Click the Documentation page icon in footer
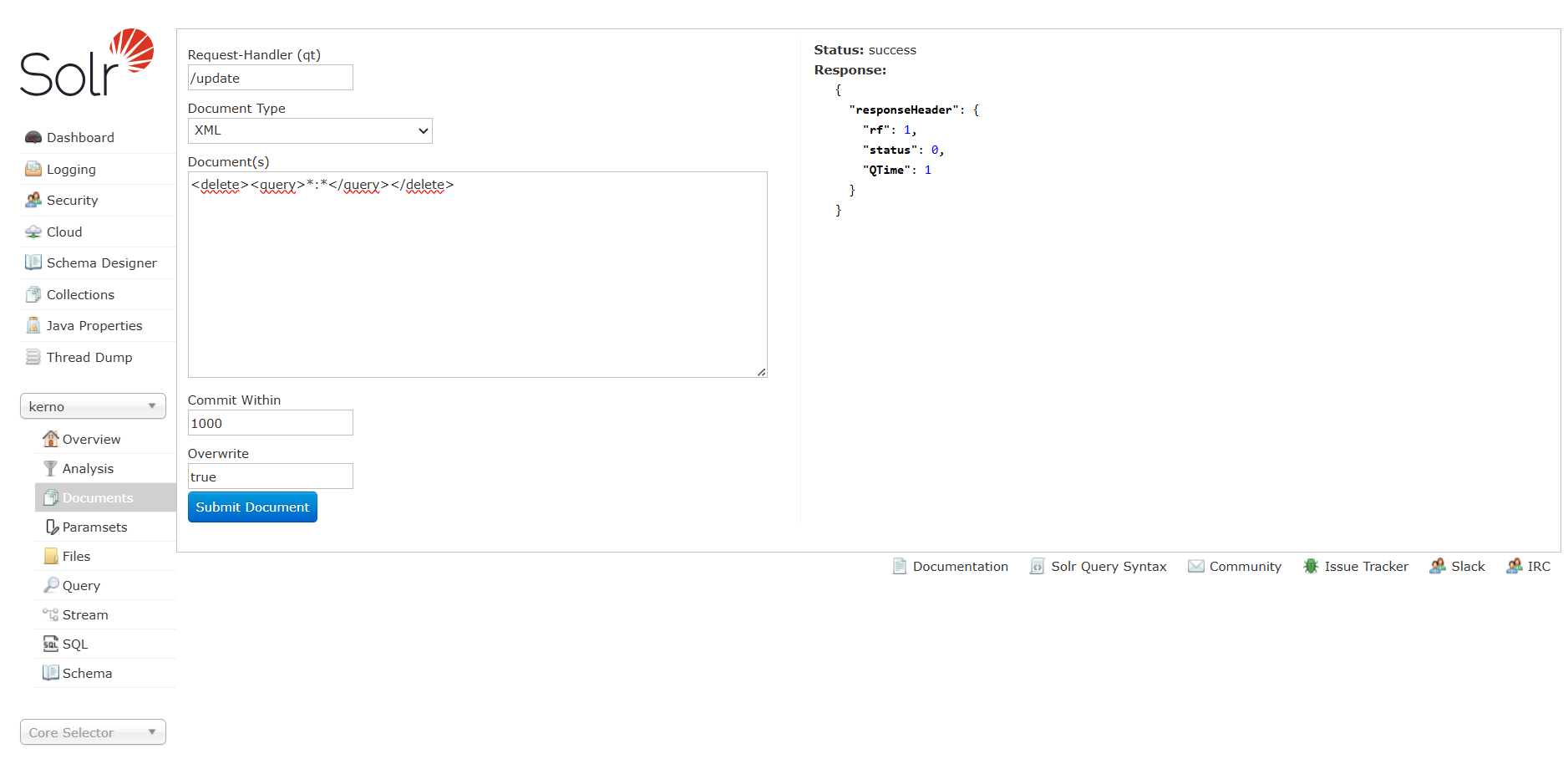This screenshot has width=1568, height=759. pos(900,566)
